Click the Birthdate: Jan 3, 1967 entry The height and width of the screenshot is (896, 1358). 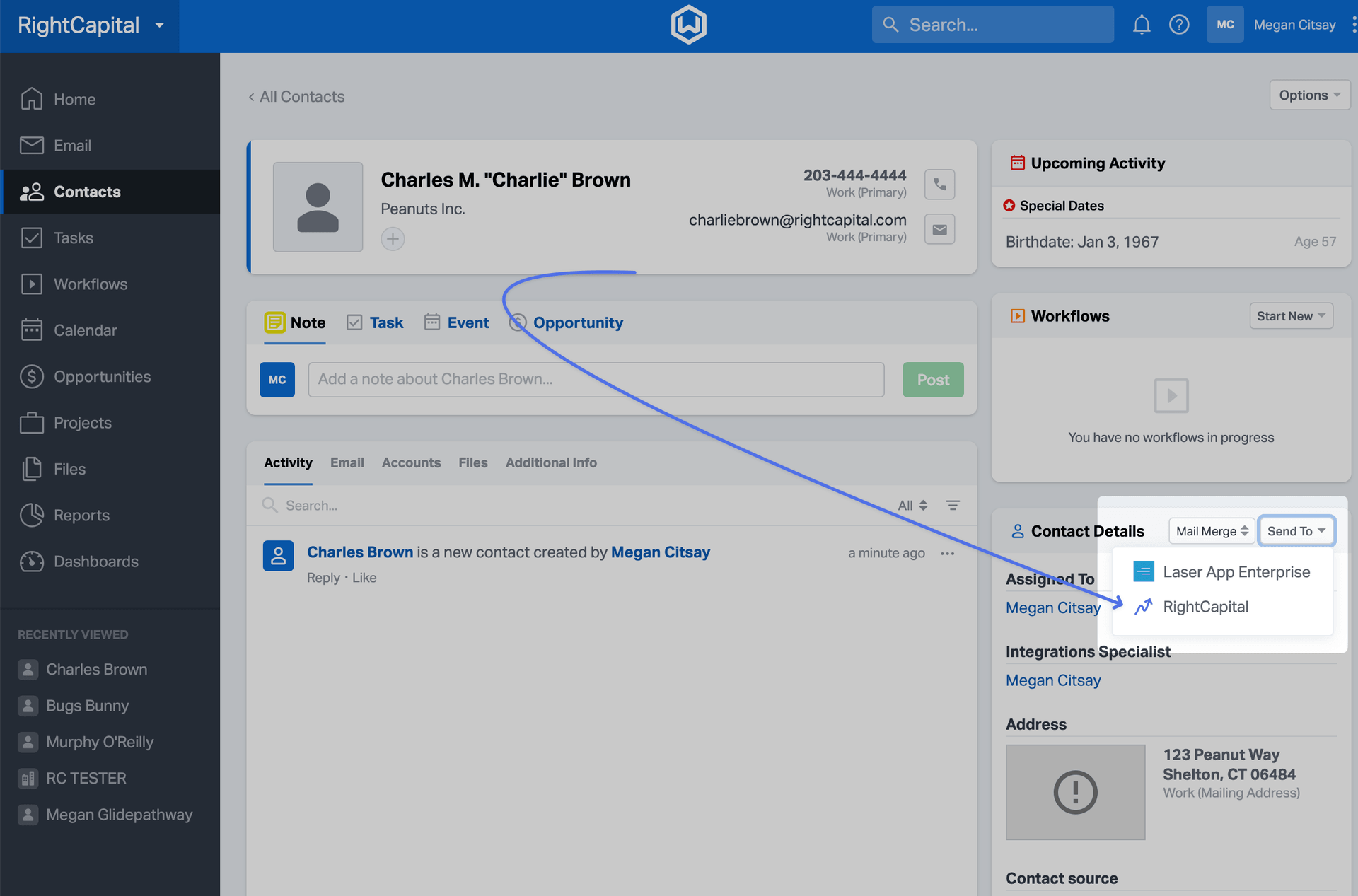pyautogui.click(x=1082, y=242)
